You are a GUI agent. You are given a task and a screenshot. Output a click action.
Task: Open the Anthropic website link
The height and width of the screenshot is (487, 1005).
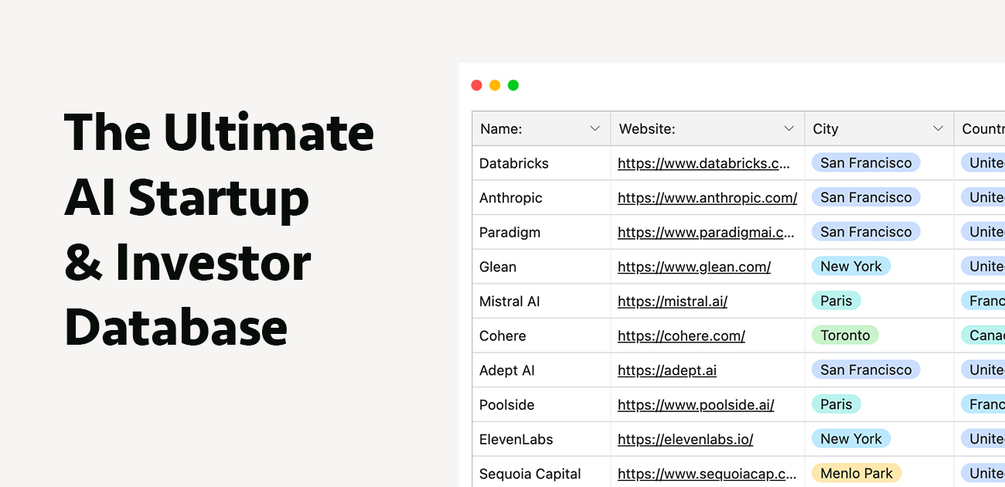[707, 198]
